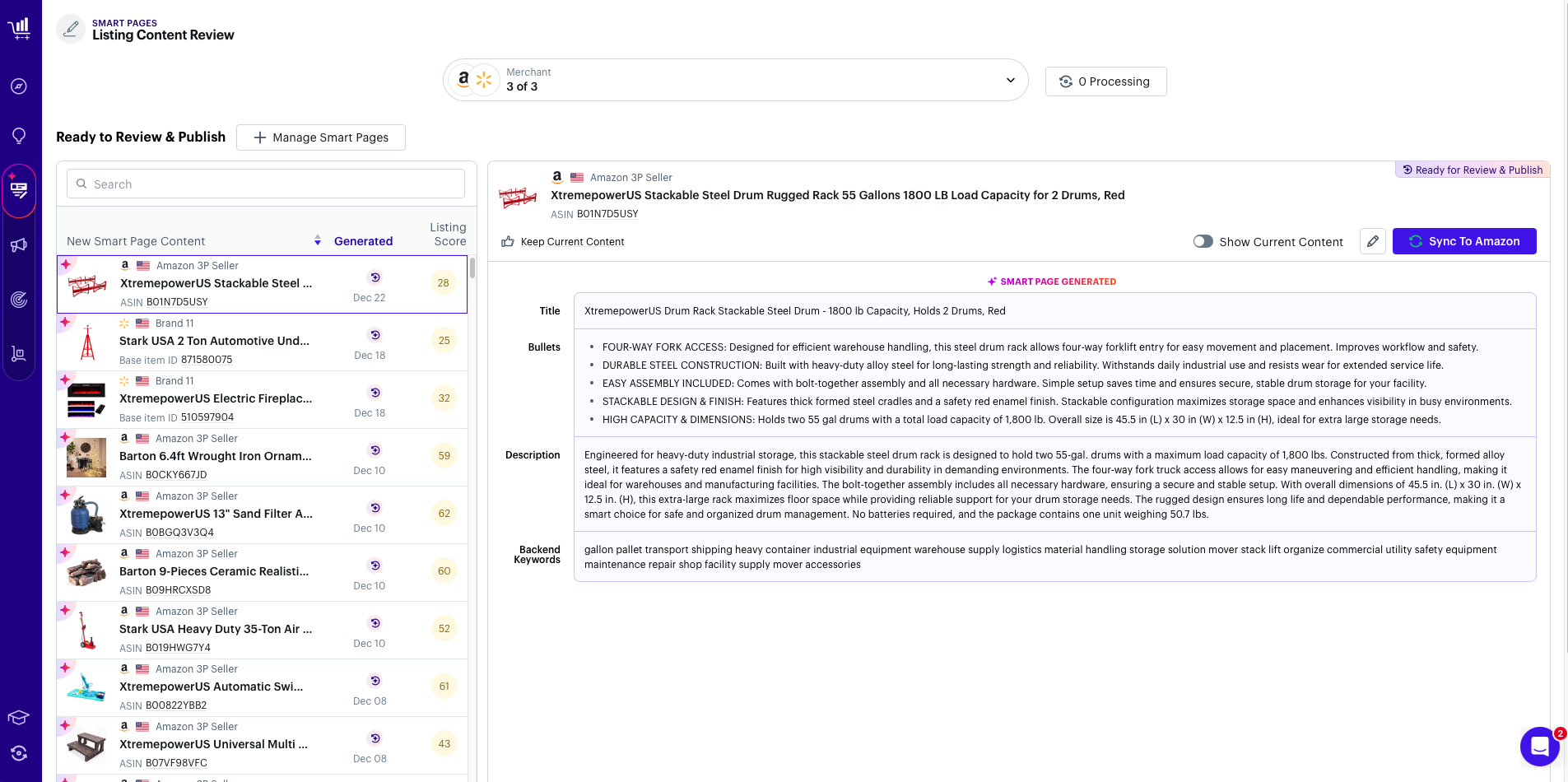Click the Description paragraph text
Viewport: 1568px width, 782px height.
(x=1053, y=485)
